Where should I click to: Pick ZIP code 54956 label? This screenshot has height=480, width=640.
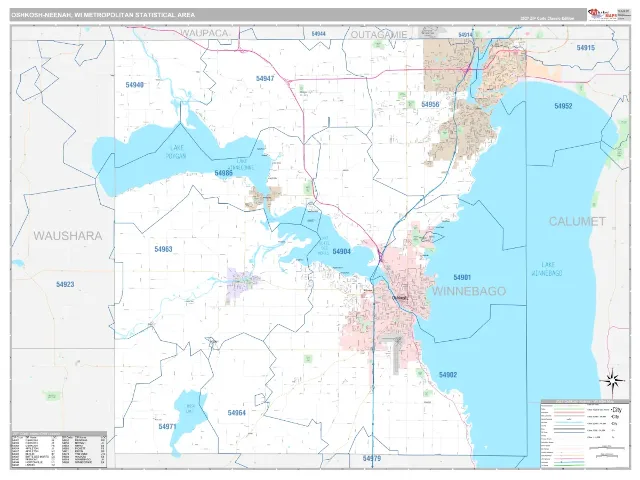coord(430,104)
